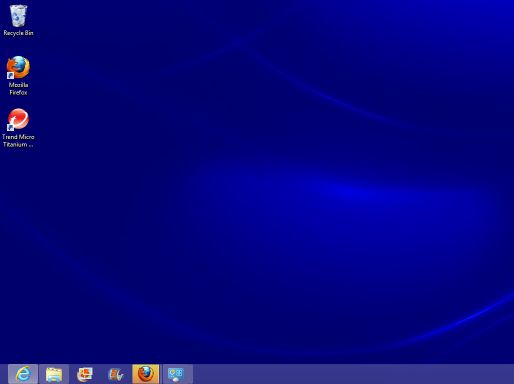Click the fox-and-globe logo on the desktop
Viewport: 514px width, 384px height.
(x=18, y=67)
